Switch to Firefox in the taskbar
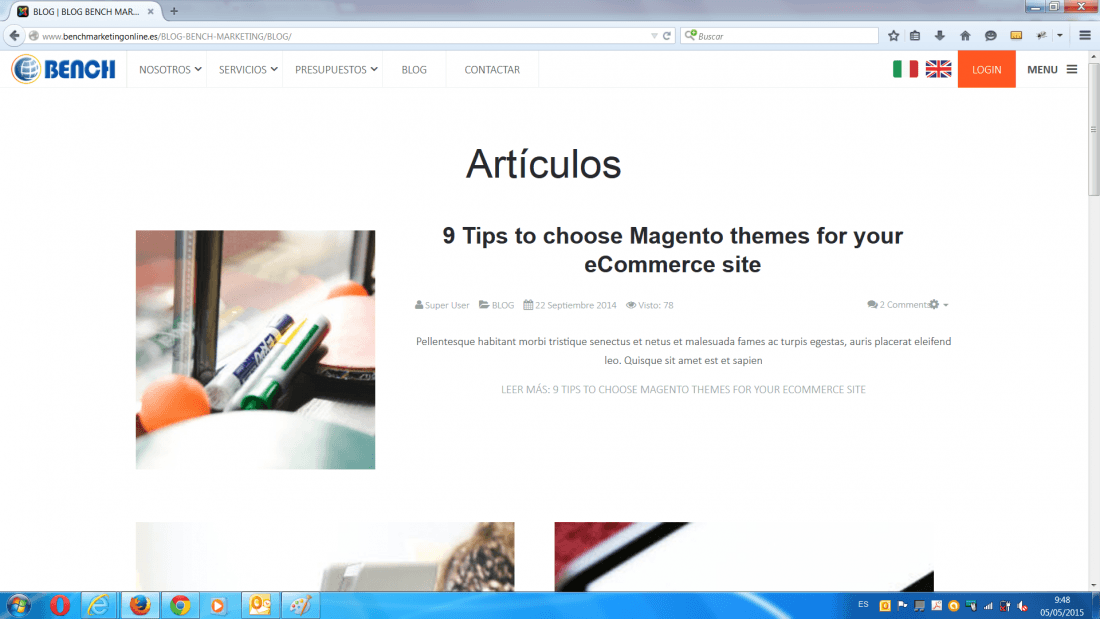This screenshot has width=1100, height=619. [140, 605]
